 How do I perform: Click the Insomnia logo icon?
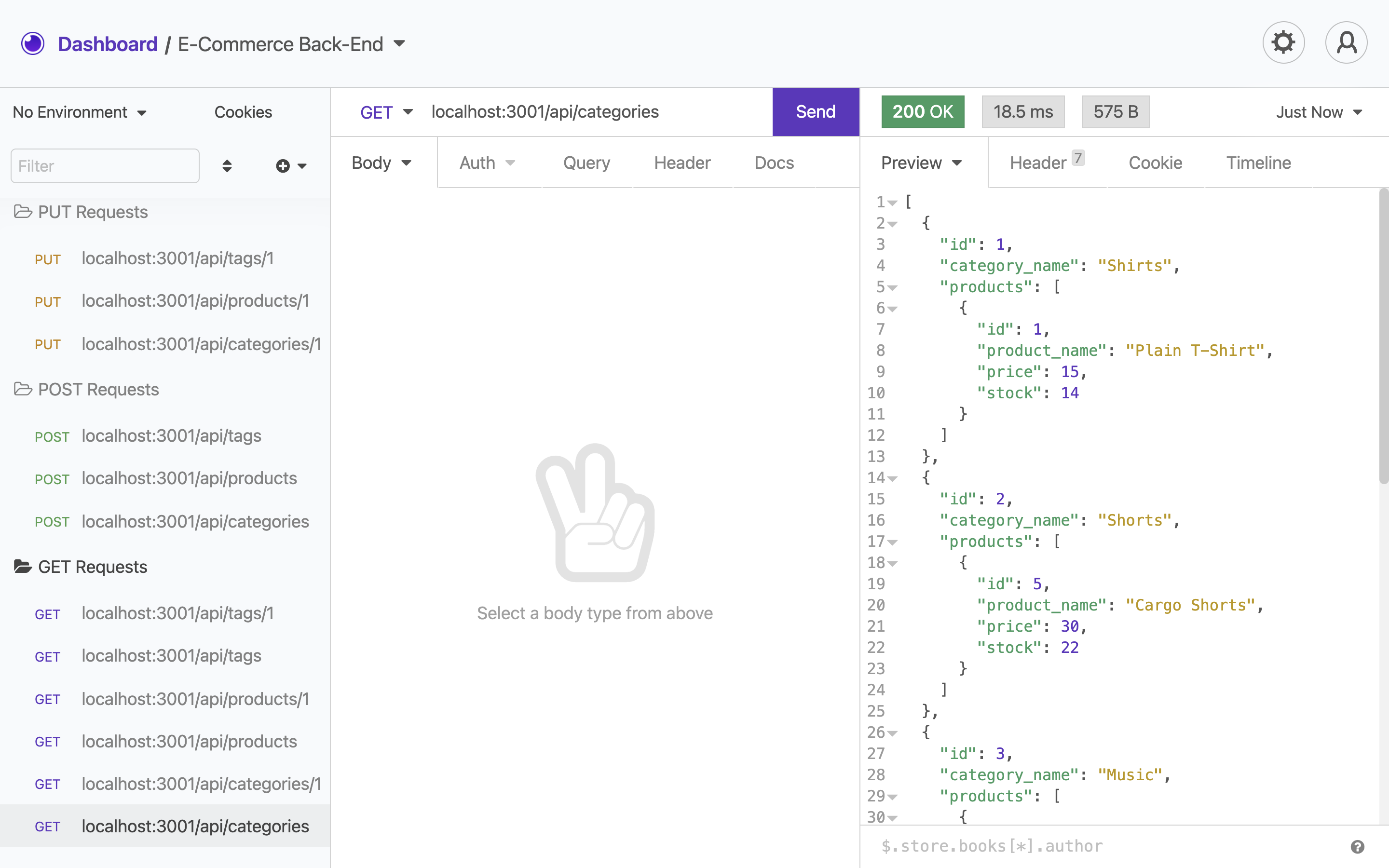(33, 43)
